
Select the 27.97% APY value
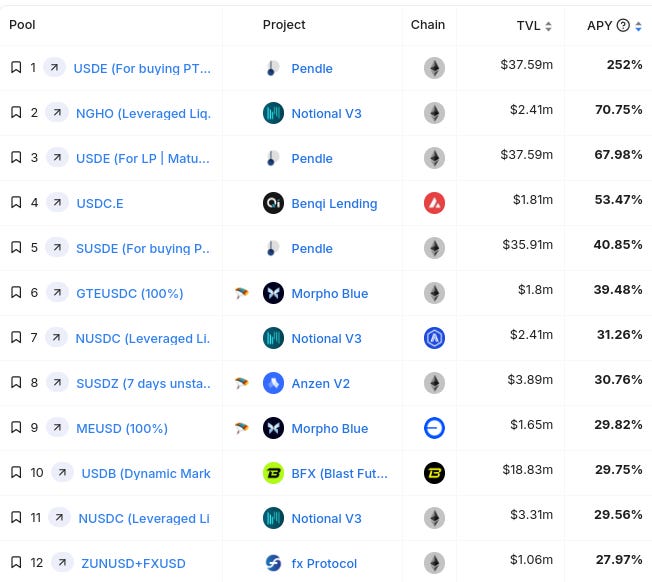(x=619, y=560)
